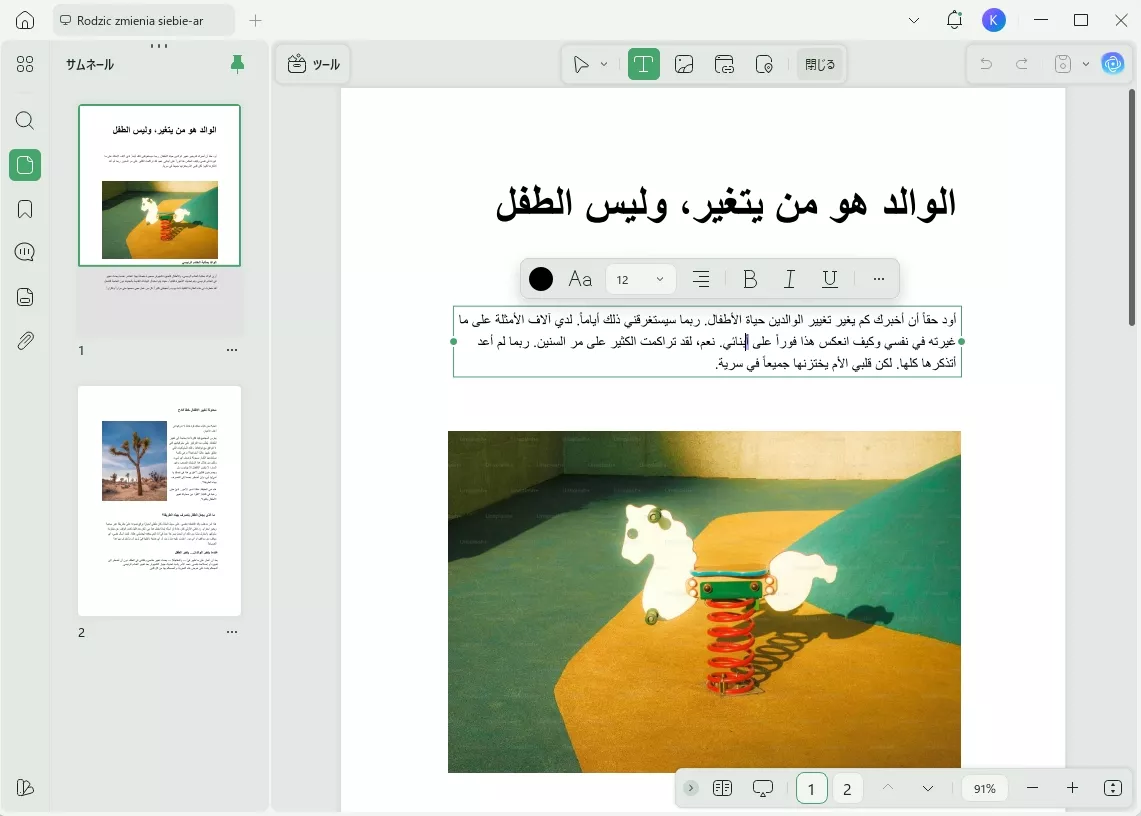Open the Aa font selector
Image resolution: width=1141 pixels, height=816 pixels.
tap(580, 279)
